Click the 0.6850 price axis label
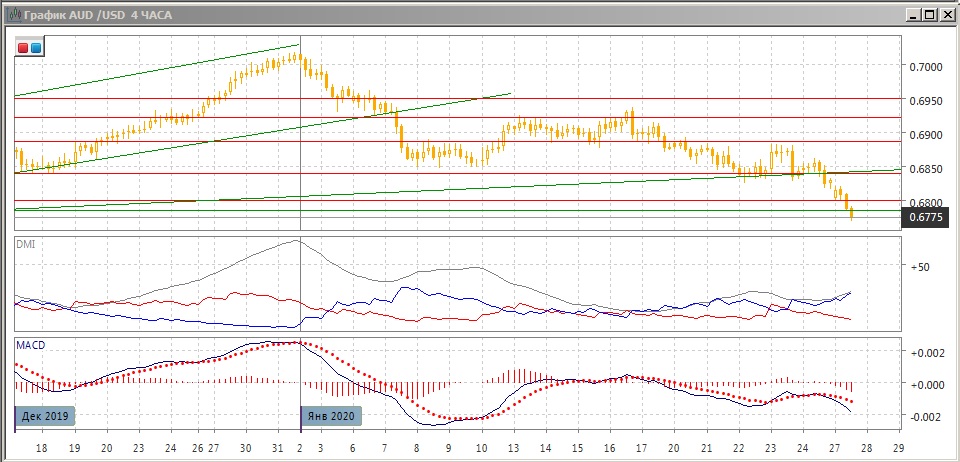Viewport: 960px width, 462px height. 924,169
